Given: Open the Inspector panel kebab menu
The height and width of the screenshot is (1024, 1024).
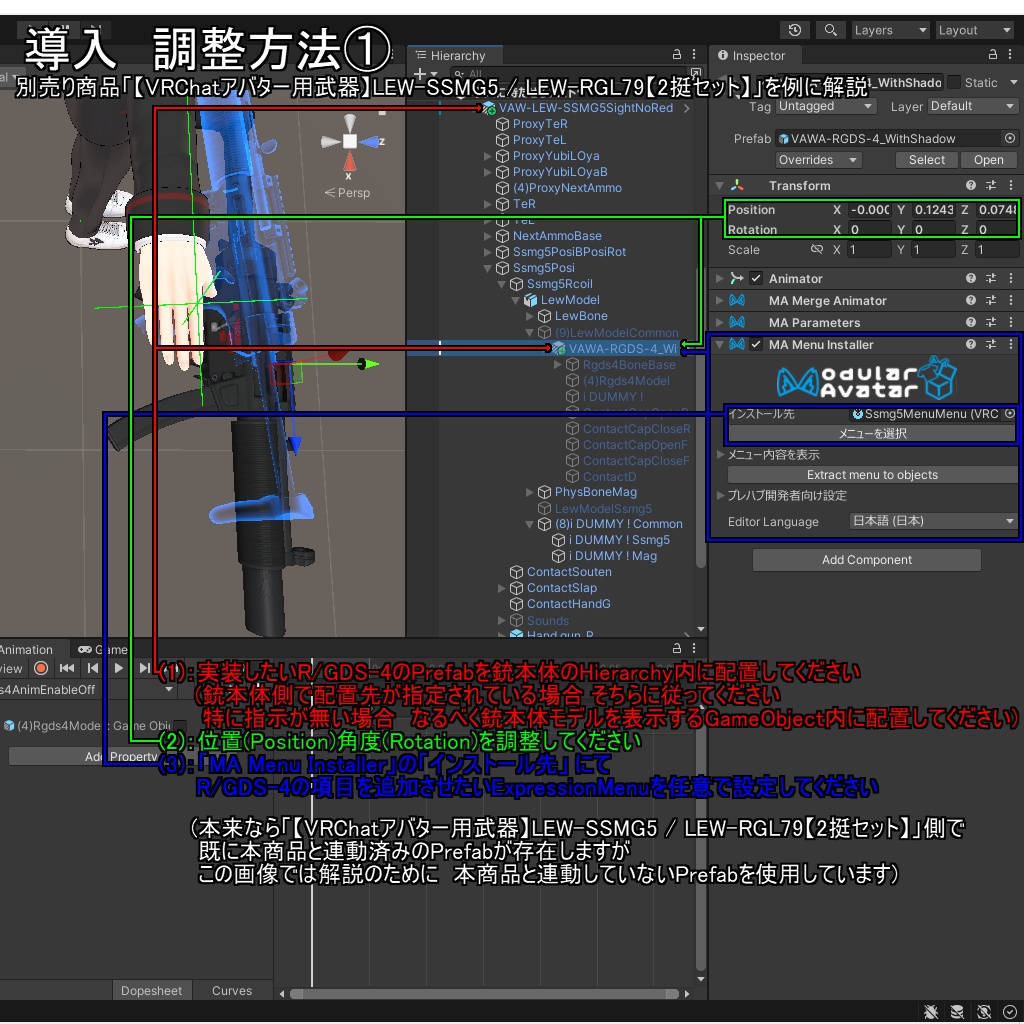Looking at the screenshot, I should [1010, 55].
